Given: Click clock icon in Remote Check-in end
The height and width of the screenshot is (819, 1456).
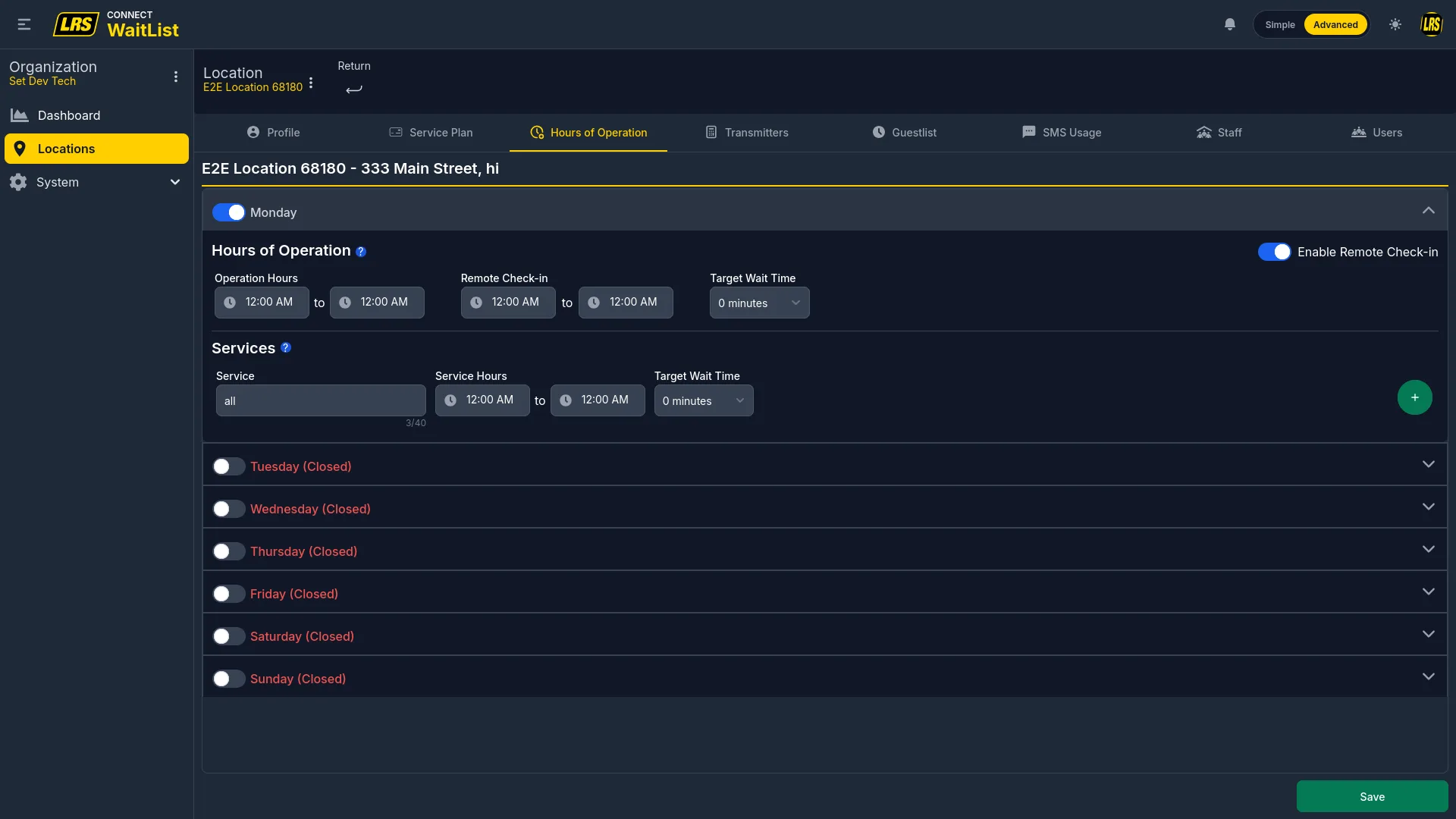Looking at the screenshot, I should tap(594, 303).
